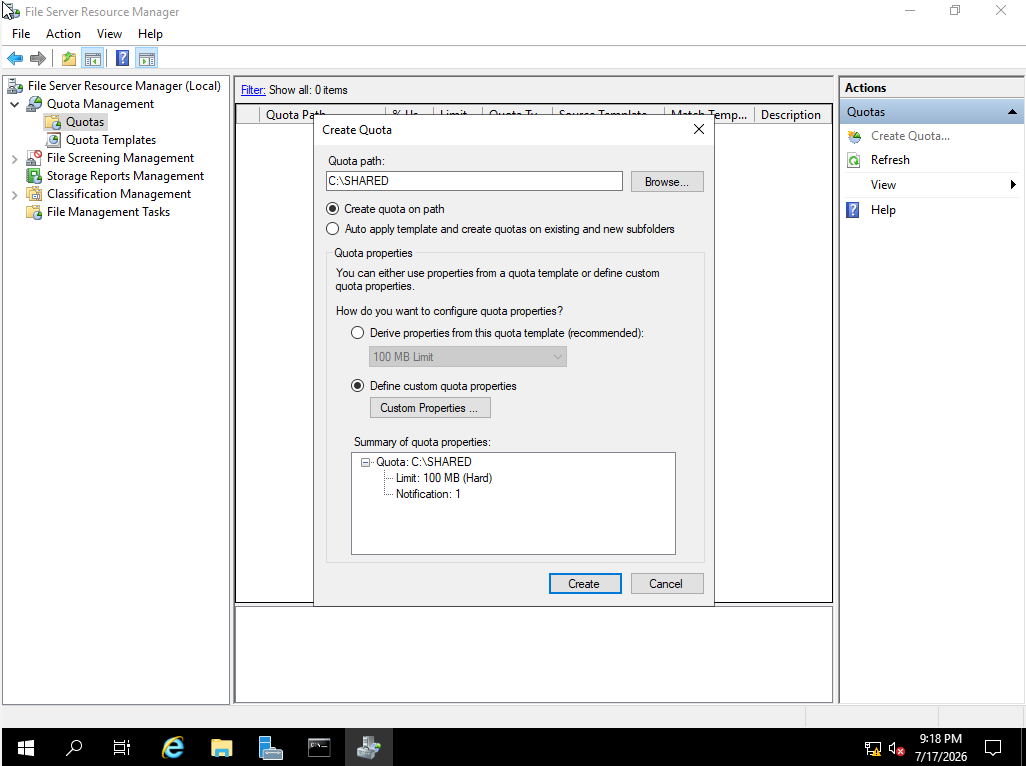Open File Explorer from the taskbar
This screenshot has width=1026, height=766.
coord(222,747)
